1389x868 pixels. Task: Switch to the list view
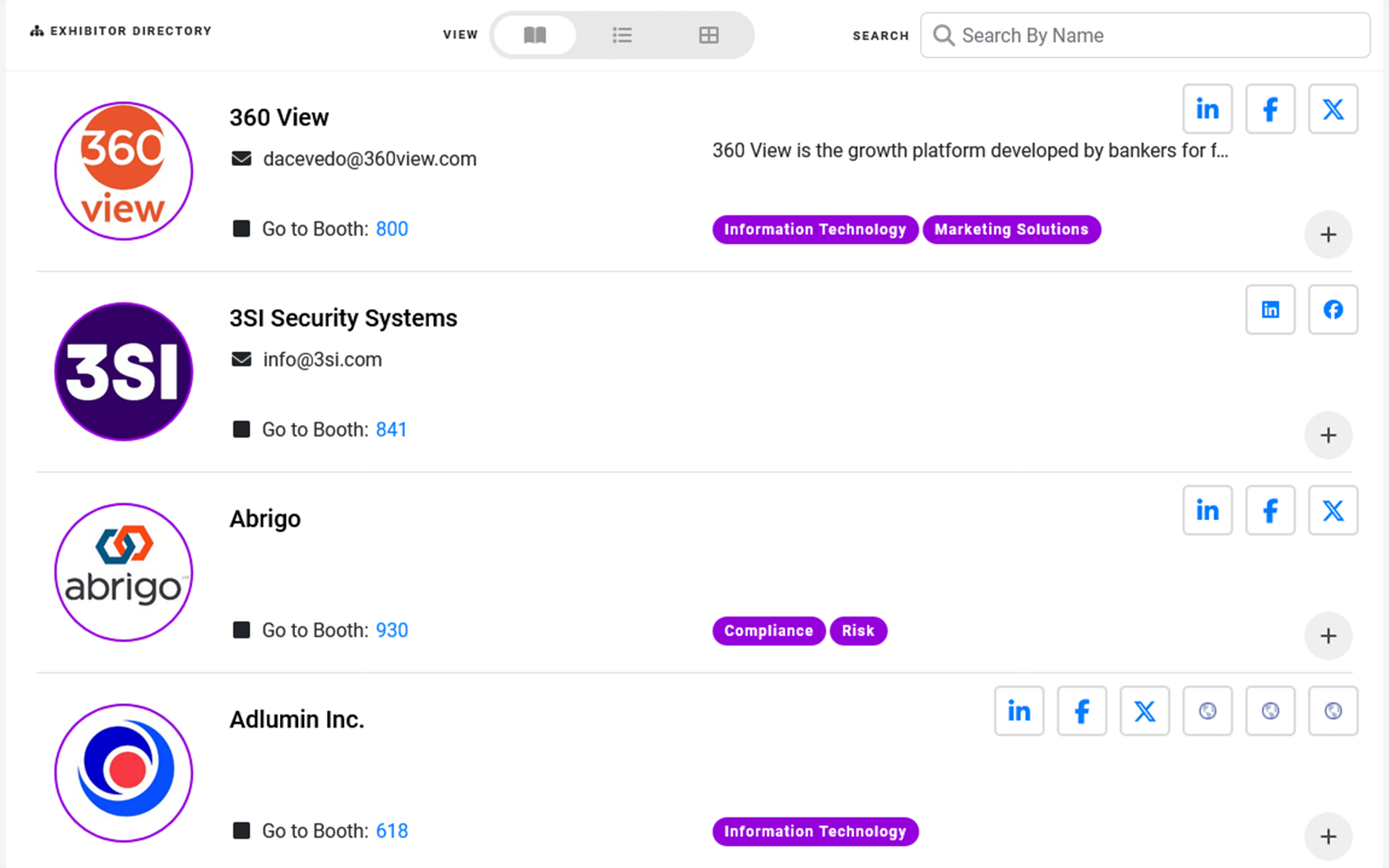pos(622,35)
